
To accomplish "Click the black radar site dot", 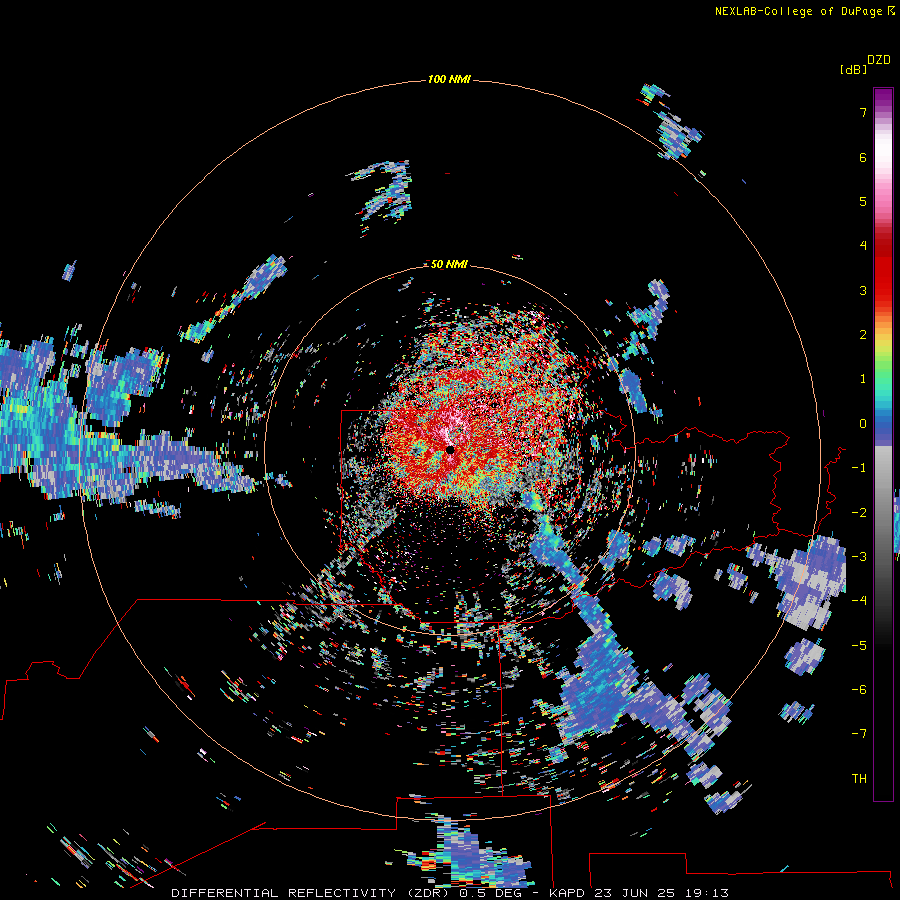I will click(x=450, y=450).
